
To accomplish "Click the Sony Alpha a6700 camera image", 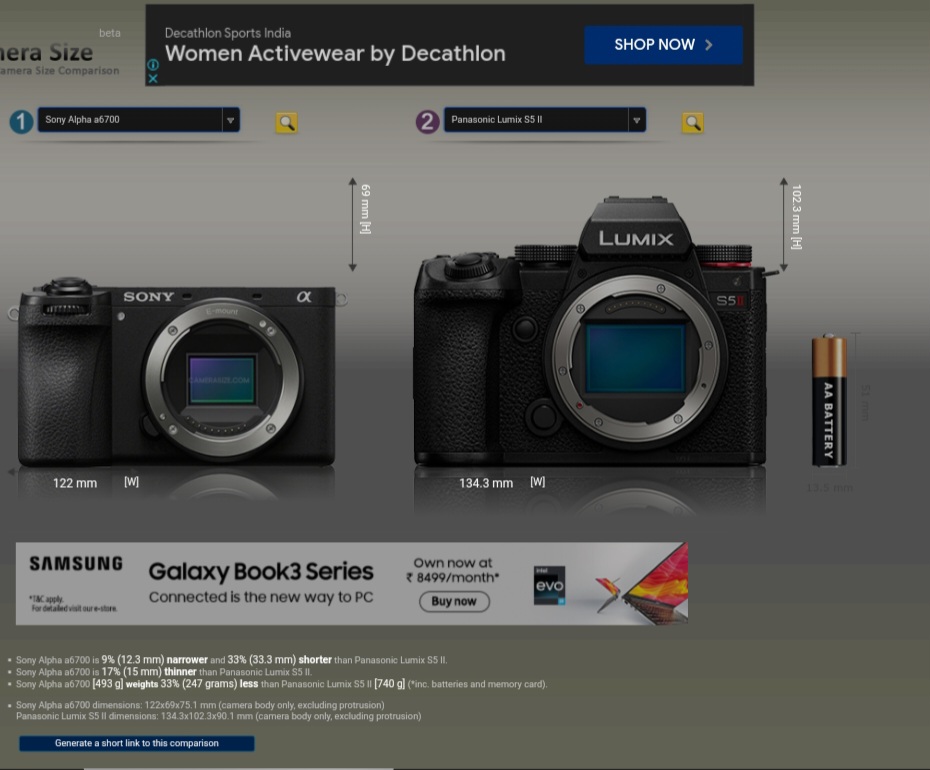I will [176, 372].
